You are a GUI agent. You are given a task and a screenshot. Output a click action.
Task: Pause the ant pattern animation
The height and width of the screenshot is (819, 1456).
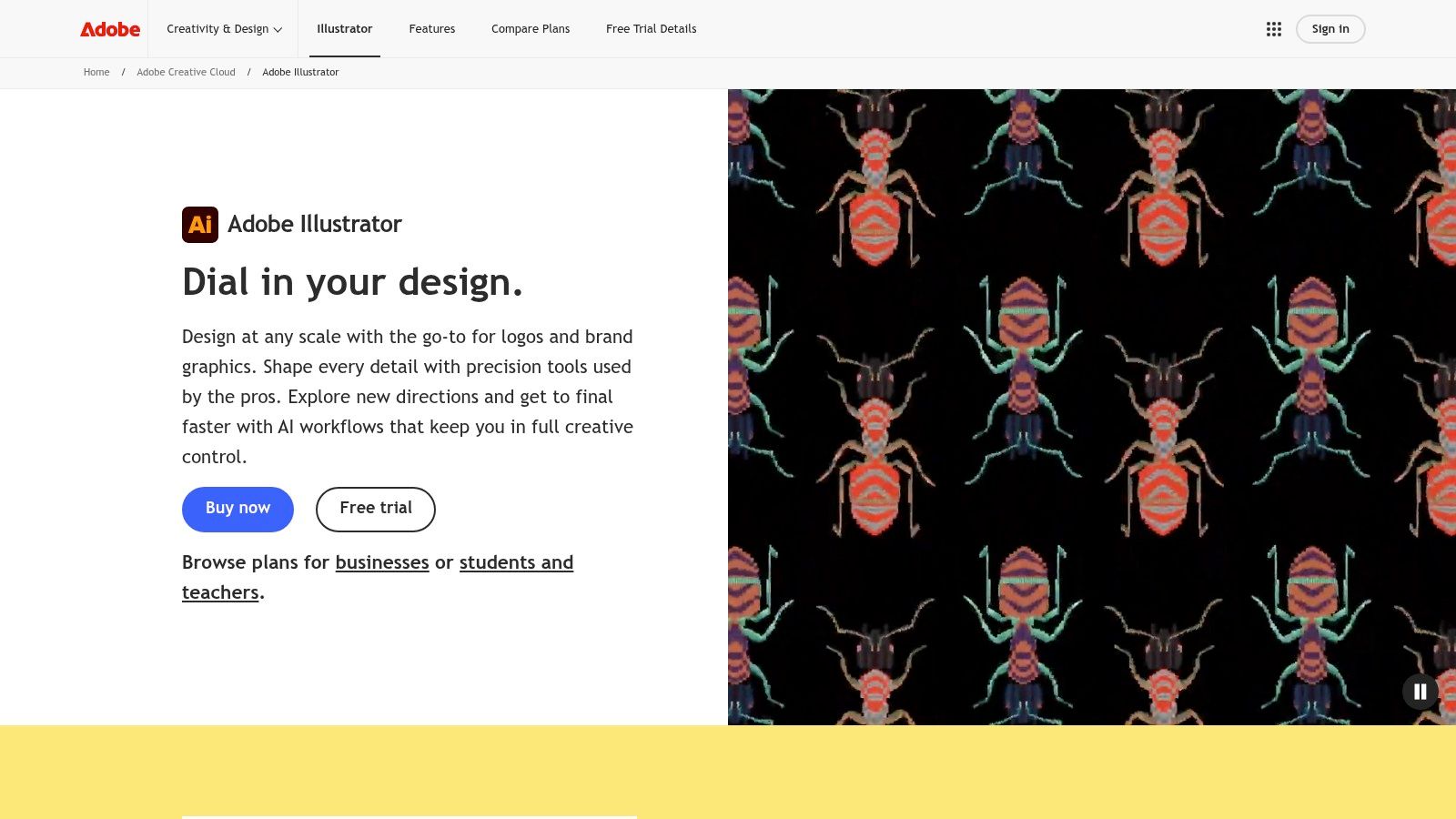pyautogui.click(x=1420, y=692)
